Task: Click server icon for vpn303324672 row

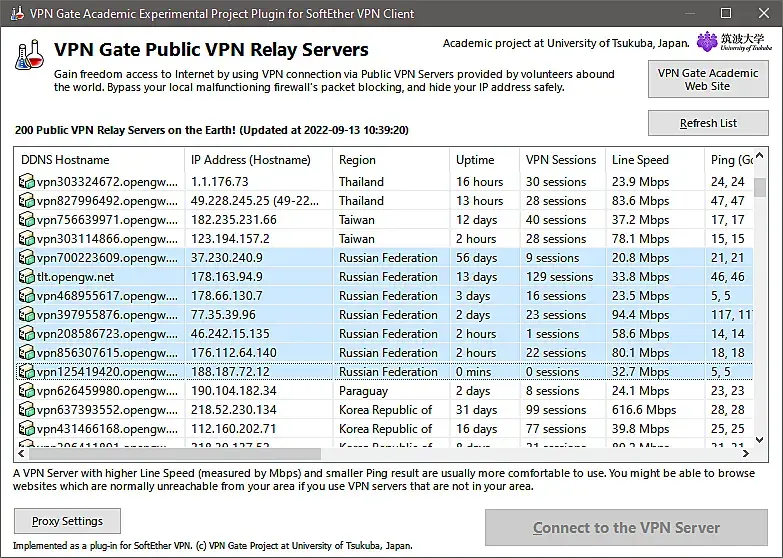Action: pyautogui.click(x=28, y=182)
